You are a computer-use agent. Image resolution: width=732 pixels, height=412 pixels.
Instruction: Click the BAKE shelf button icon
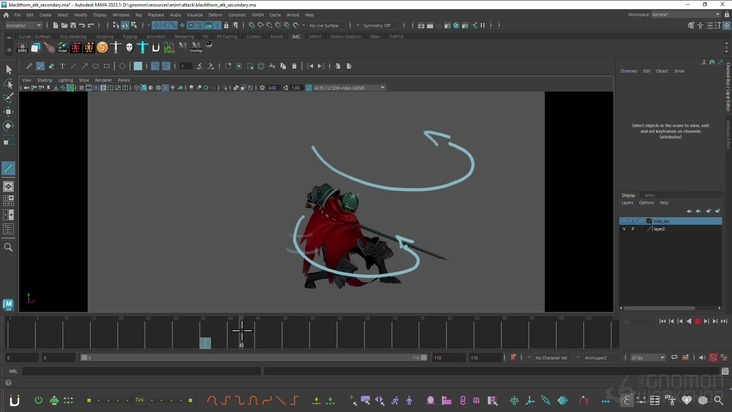[22, 47]
